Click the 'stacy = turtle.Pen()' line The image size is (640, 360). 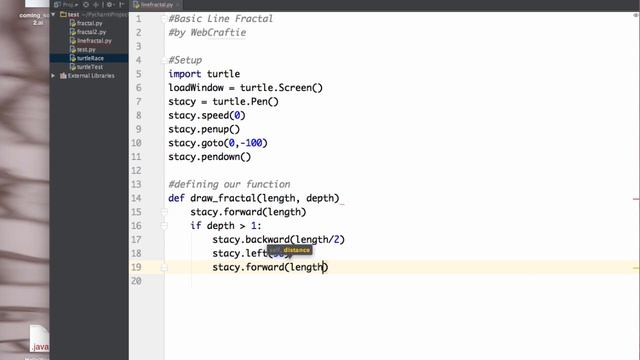(223, 102)
